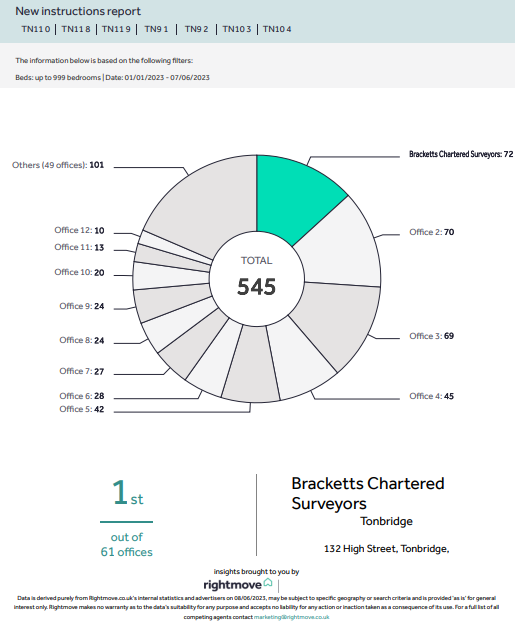Click the Office 2: 70 label
The height and width of the screenshot is (632, 515).
(432, 232)
